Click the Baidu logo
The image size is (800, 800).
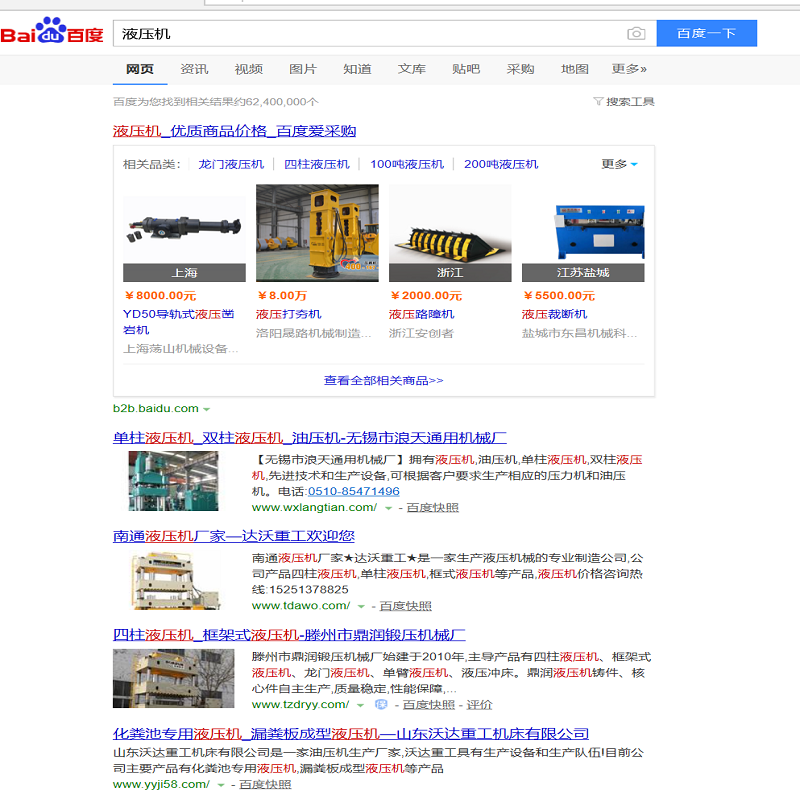point(52,31)
